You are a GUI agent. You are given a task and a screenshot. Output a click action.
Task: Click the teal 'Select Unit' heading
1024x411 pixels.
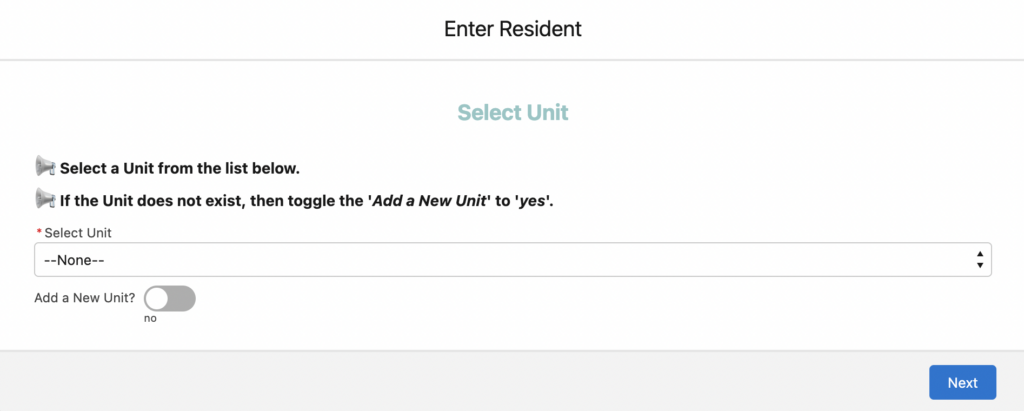pyautogui.click(x=513, y=112)
